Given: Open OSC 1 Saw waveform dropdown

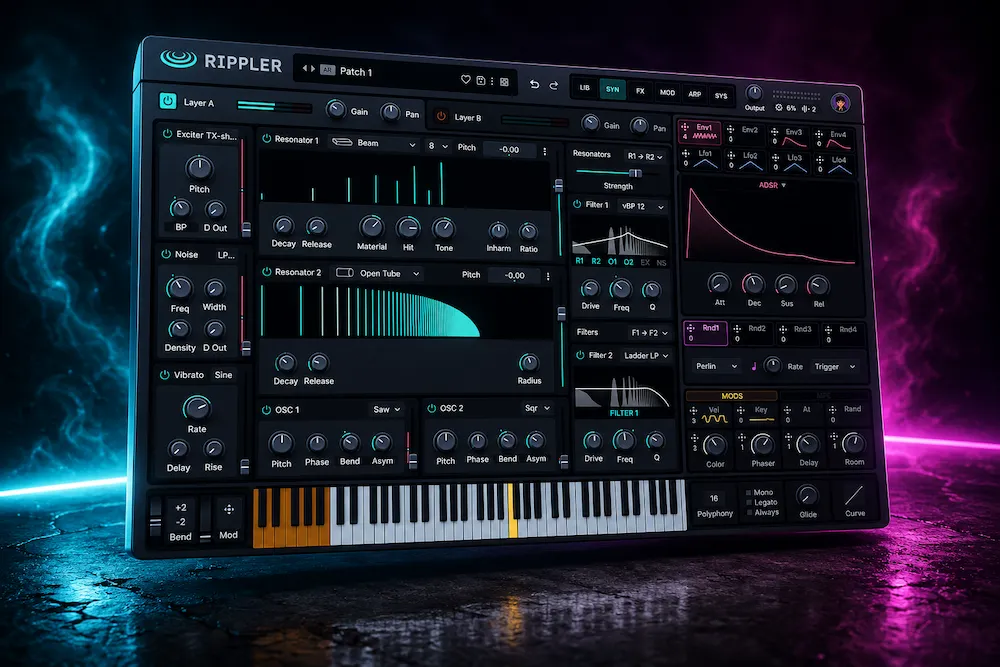Looking at the screenshot, I should (x=387, y=409).
